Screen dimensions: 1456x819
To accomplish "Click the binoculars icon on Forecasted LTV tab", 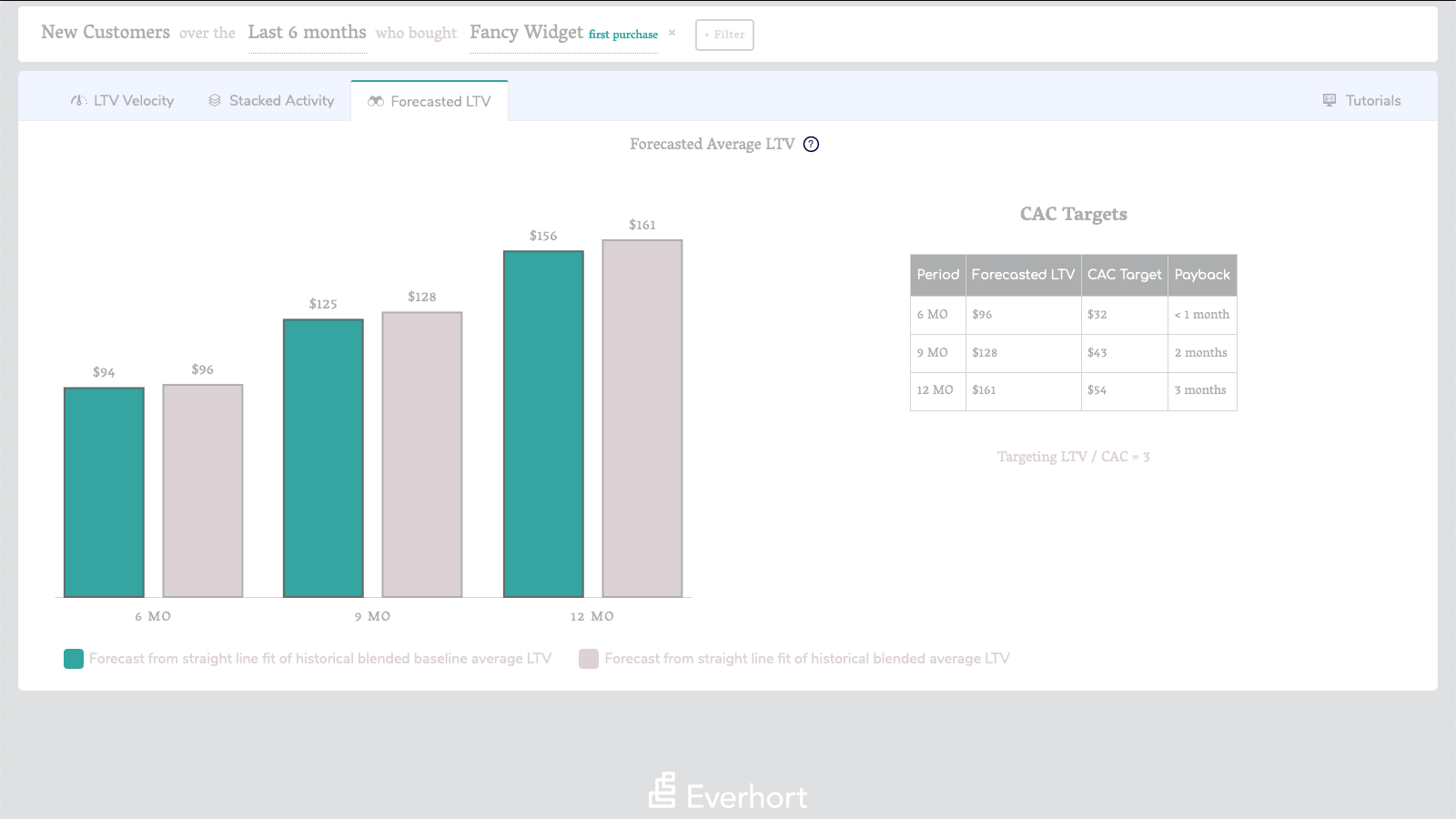I will click(376, 101).
